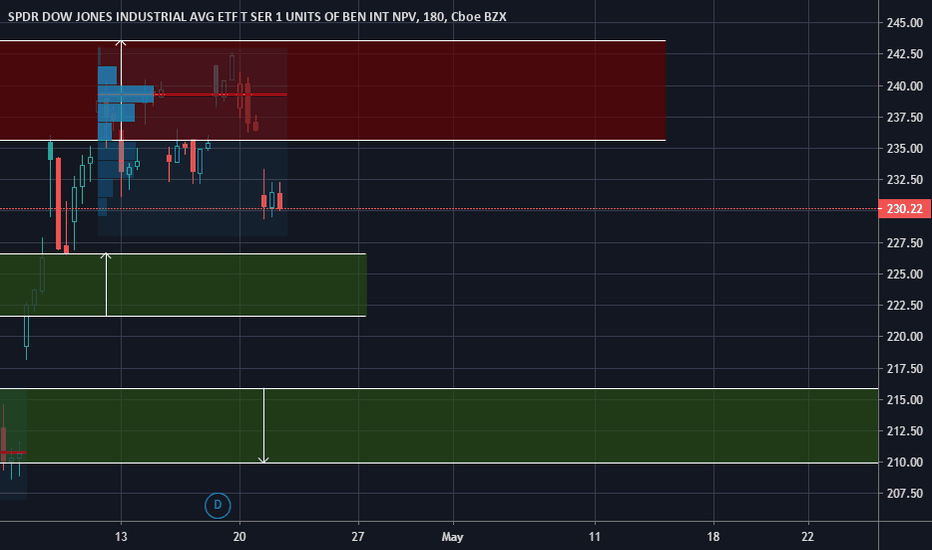Click the 240.00 price axis label
Screen dimensions: 932x550
[x=905, y=86]
